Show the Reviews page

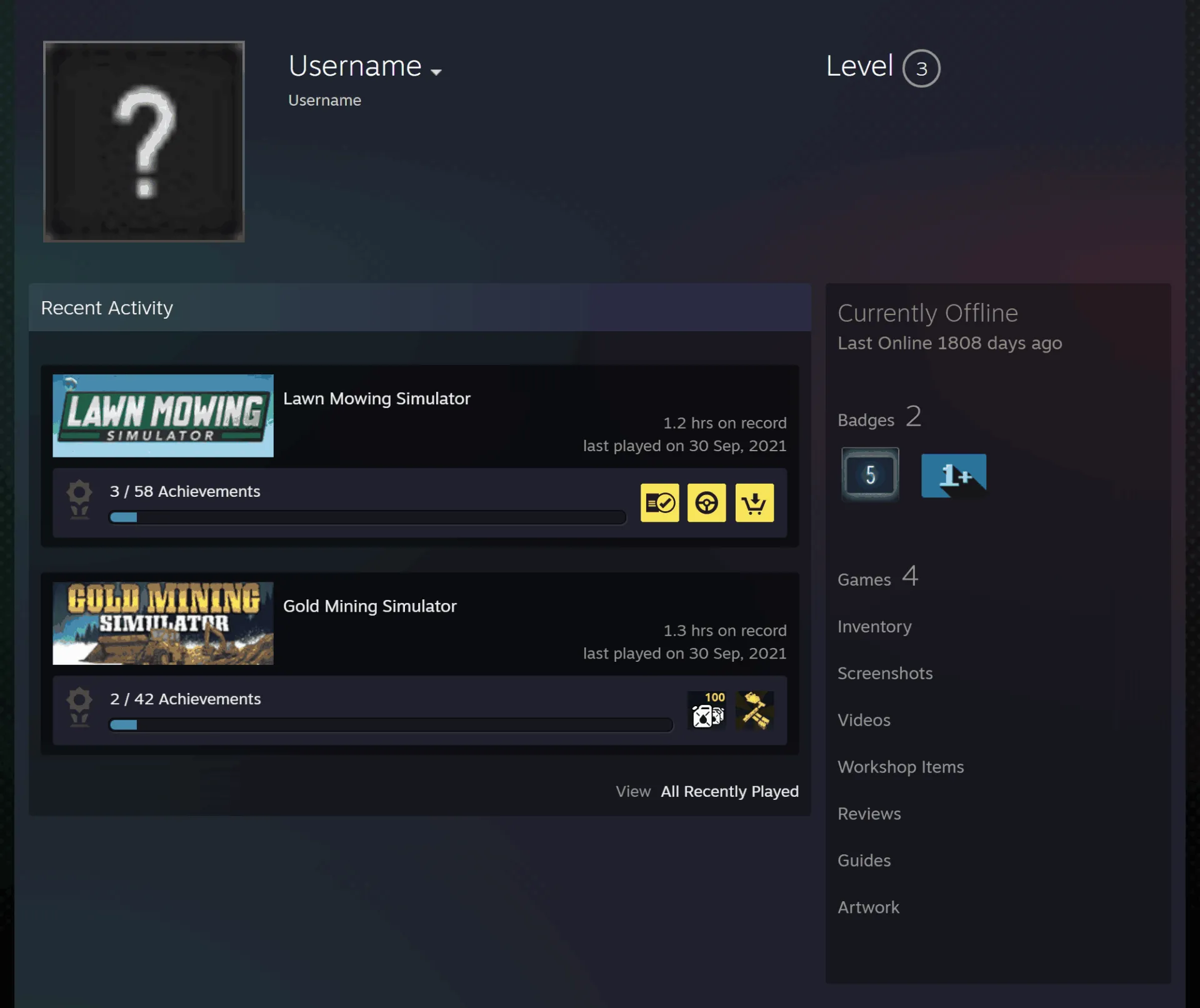click(869, 814)
